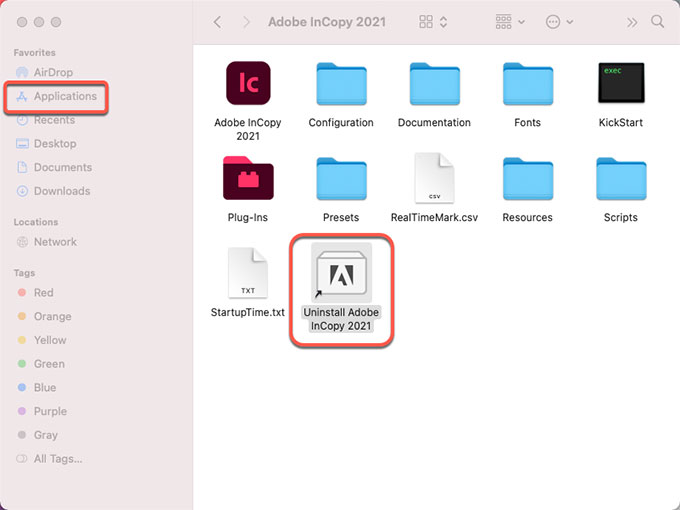Screen dimensions: 680x510
Task: Close the Finder window with the leftmost button
Action: 22,22
